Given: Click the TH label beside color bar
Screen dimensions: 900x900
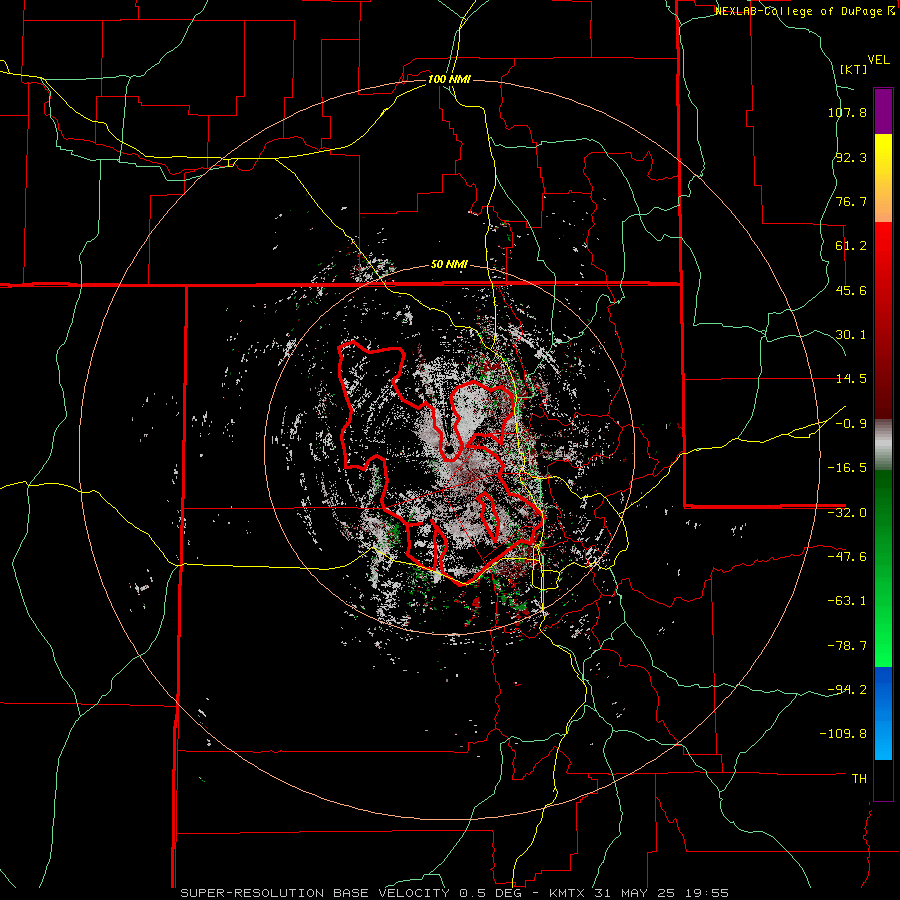Looking at the screenshot, I should point(859,779).
